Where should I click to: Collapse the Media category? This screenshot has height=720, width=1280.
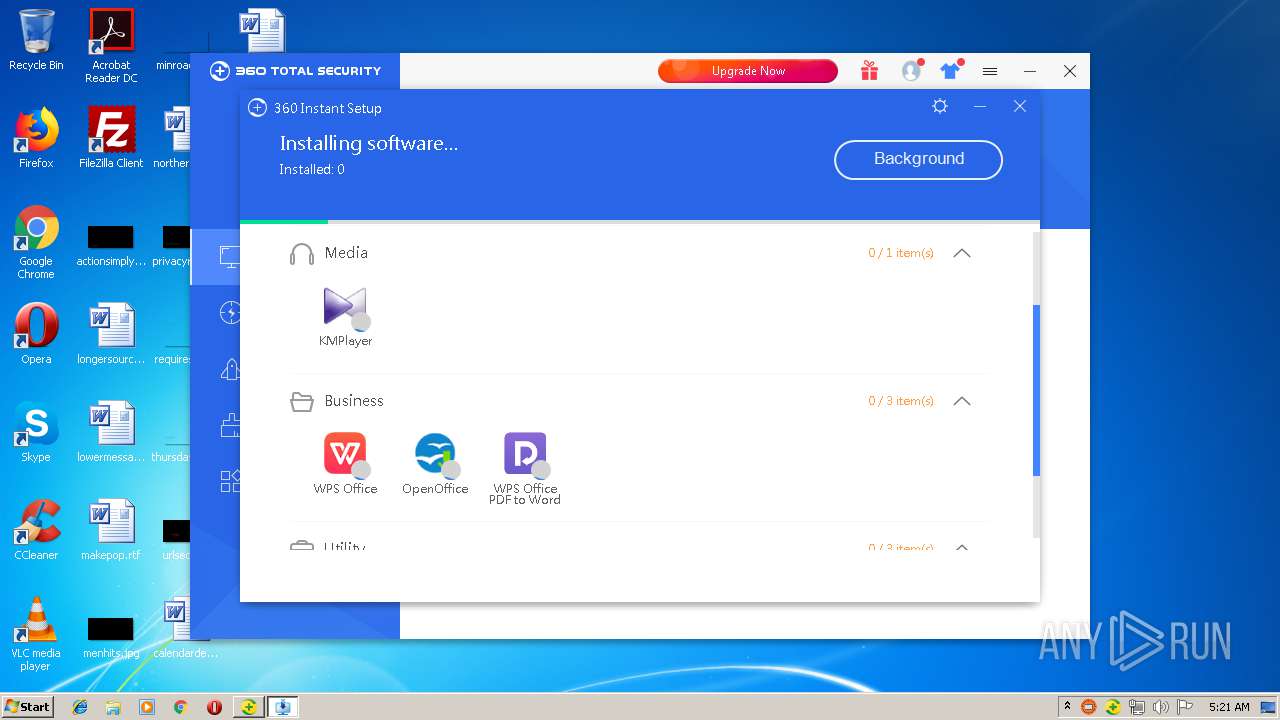click(962, 253)
